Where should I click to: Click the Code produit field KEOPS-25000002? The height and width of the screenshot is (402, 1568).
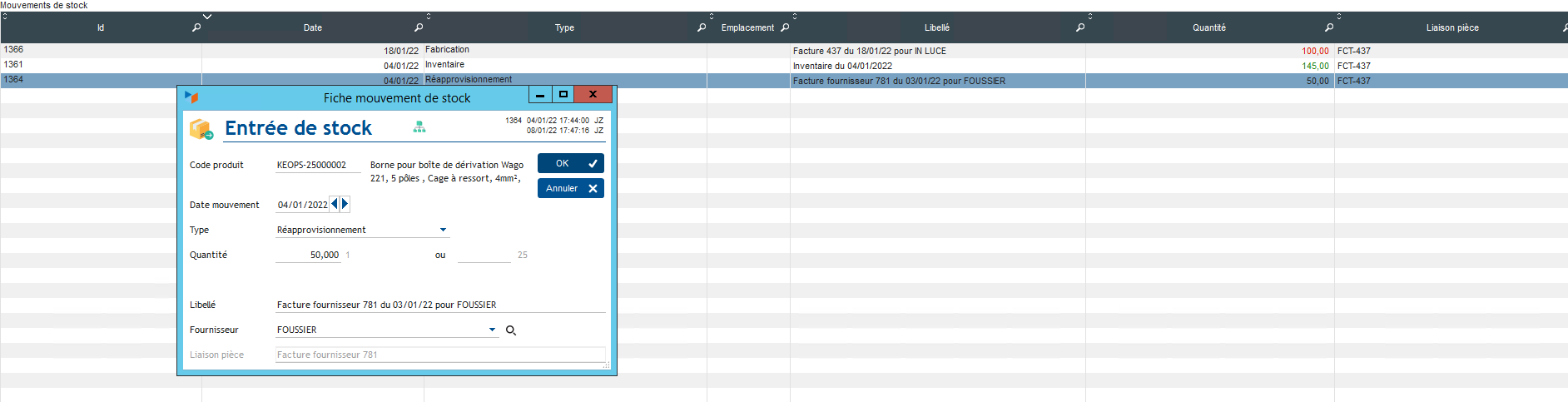pos(317,165)
